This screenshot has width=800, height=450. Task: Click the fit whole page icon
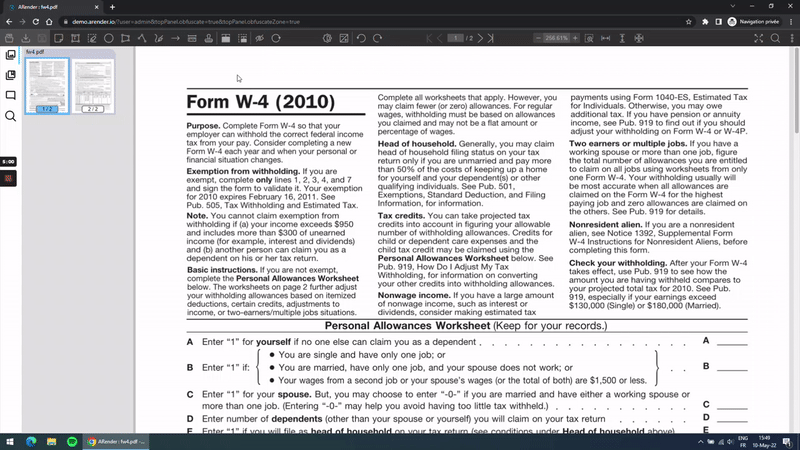pos(639,38)
